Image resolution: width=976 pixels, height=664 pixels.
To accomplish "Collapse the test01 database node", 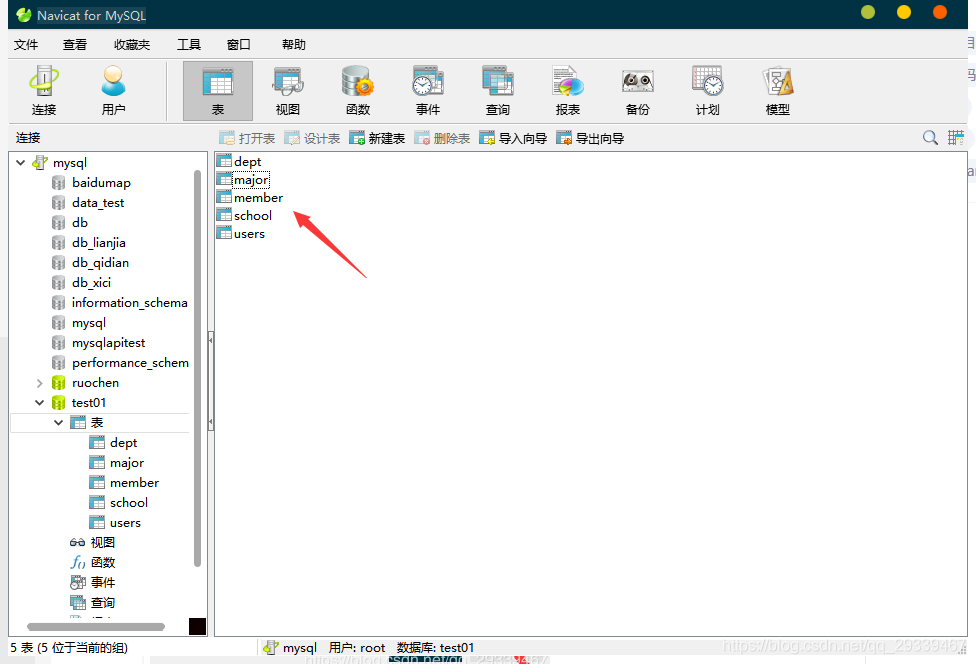I will pyautogui.click(x=39, y=403).
